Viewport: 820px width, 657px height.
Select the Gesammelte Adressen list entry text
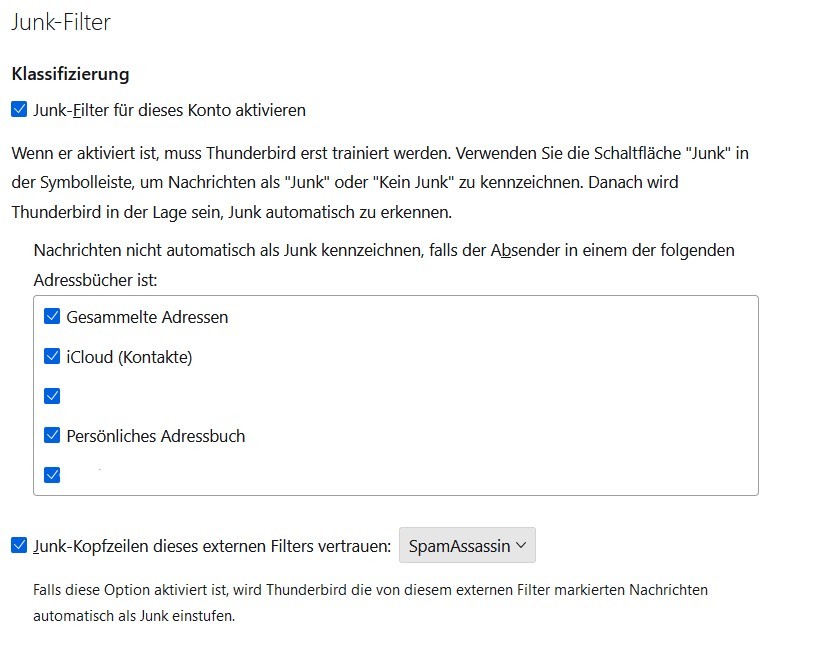tap(147, 317)
